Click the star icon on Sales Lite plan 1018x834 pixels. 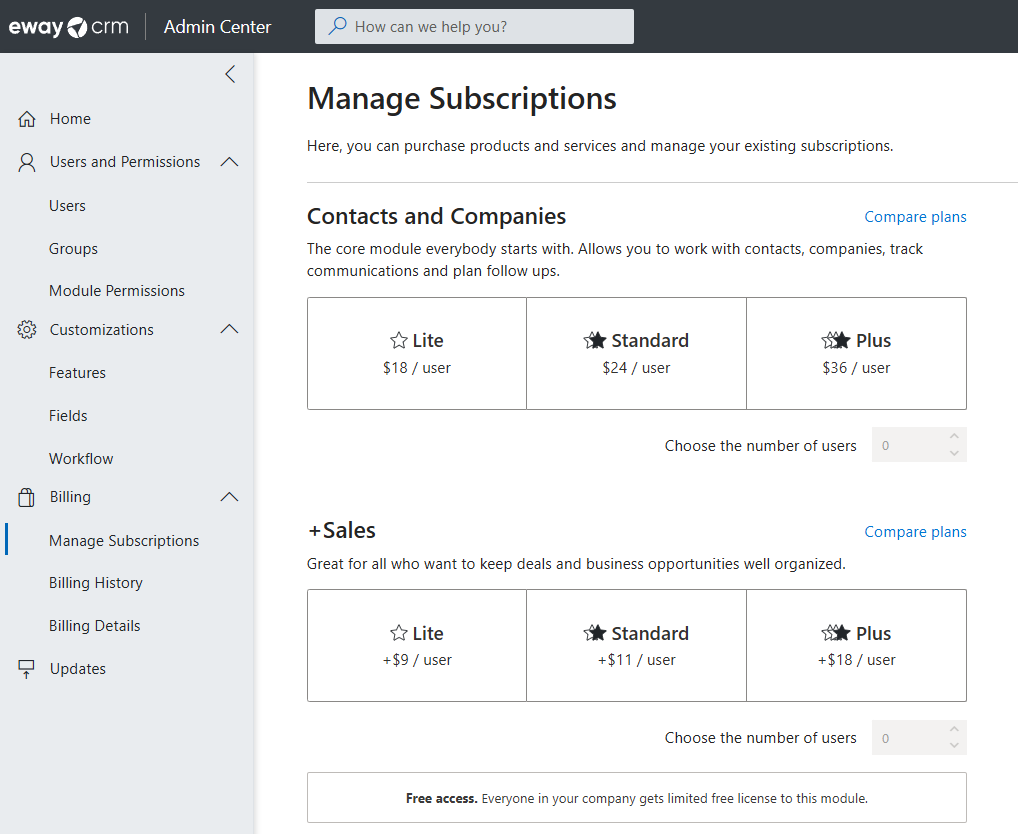point(399,633)
